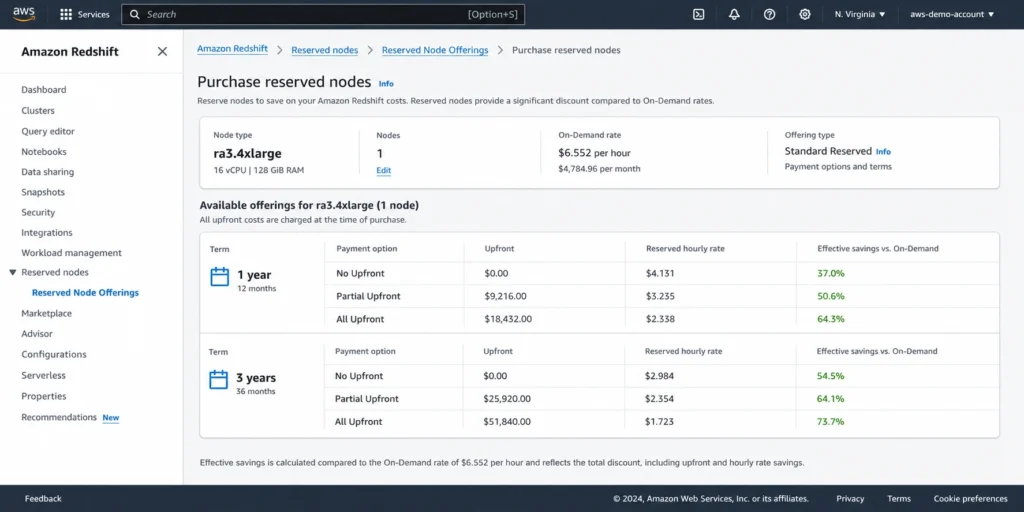Click the 37.0% savings value
The image size is (1024, 512).
click(x=831, y=274)
